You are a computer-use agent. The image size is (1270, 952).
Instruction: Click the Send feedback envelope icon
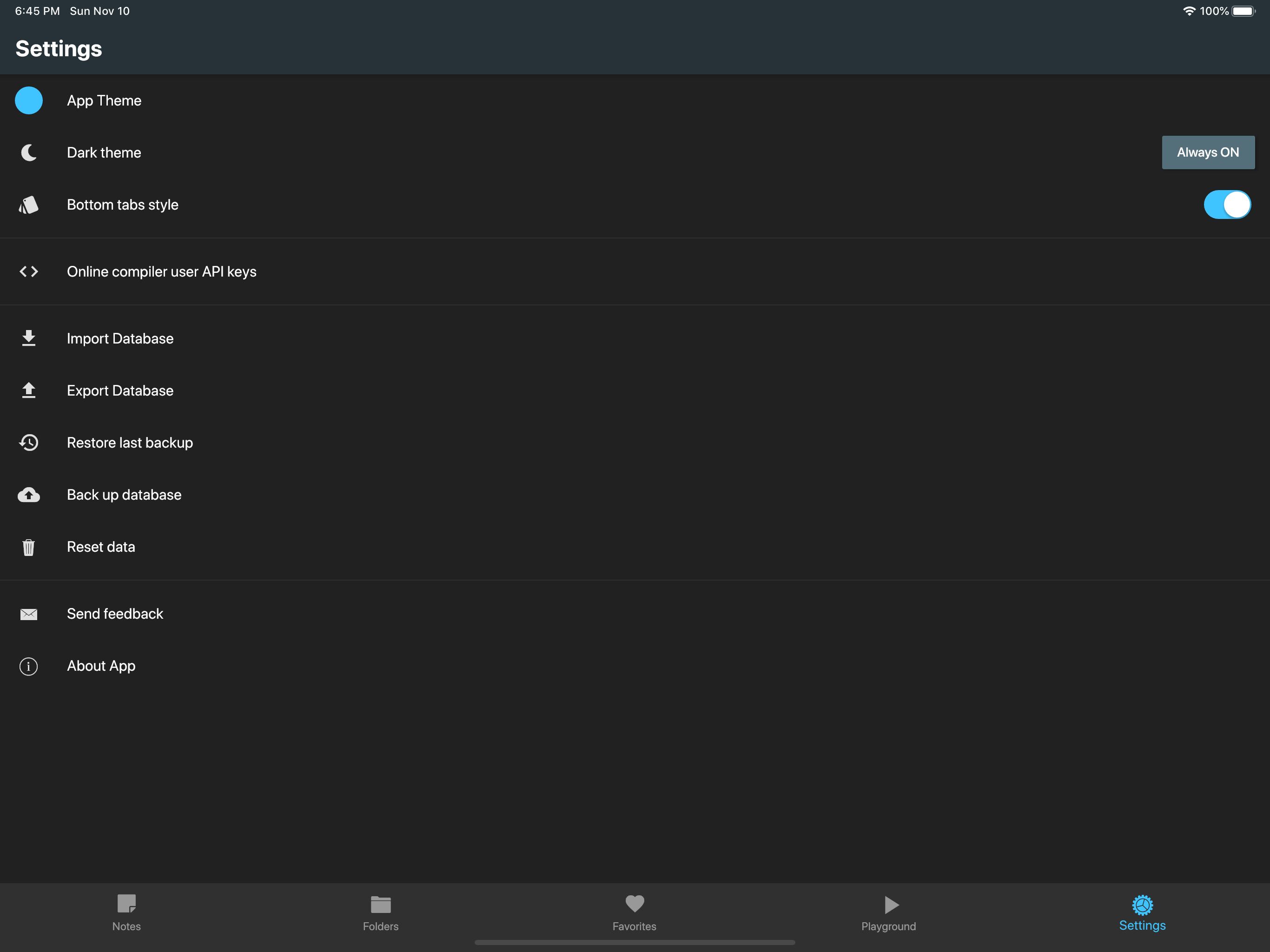click(x=29, y=615)
